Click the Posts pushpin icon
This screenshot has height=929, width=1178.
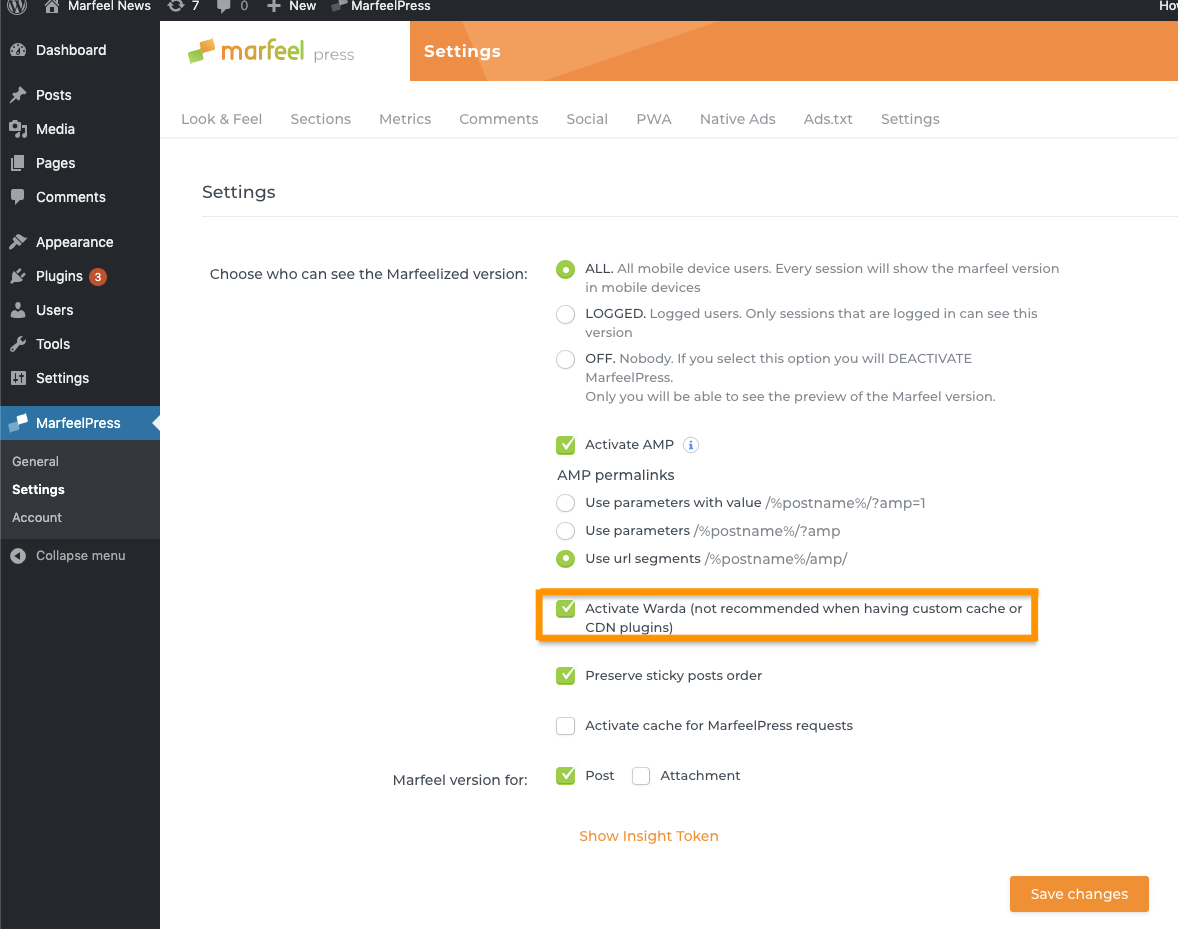click(x=18, y=95)
